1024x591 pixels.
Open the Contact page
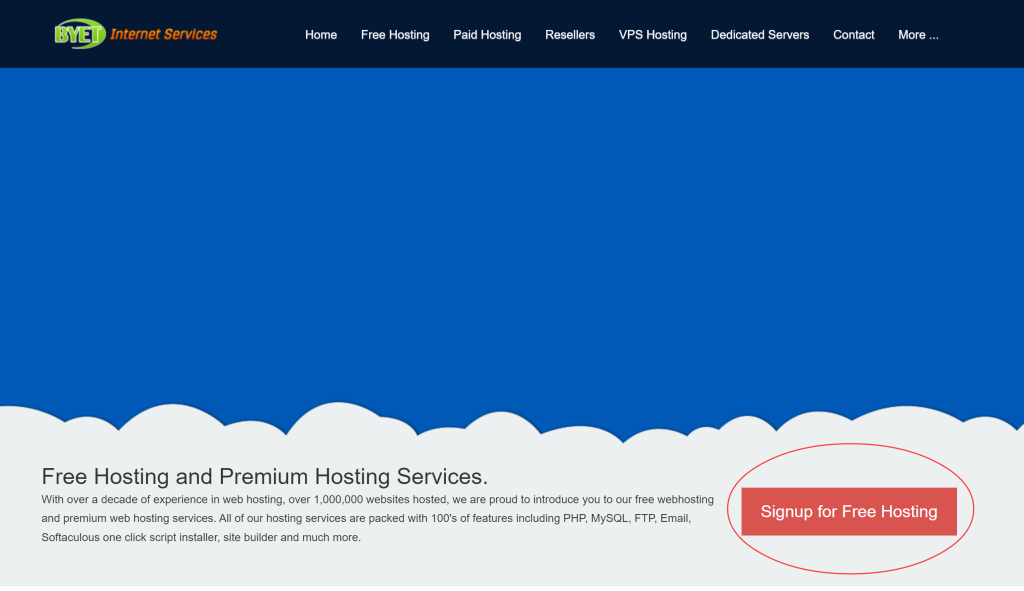tap(854, 35)
